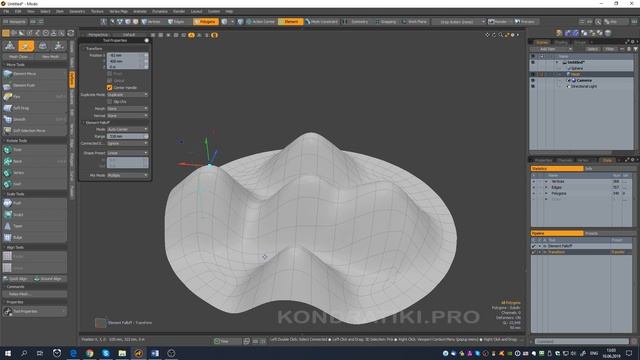
Task: Click the Position X value field
Action: [127, 55]
